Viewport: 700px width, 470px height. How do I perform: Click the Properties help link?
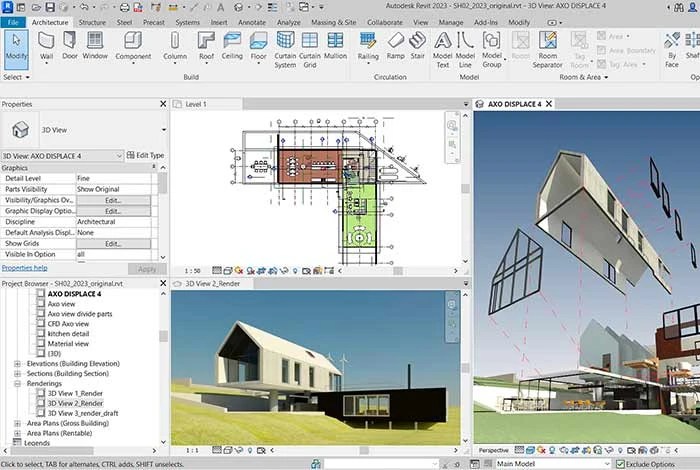24,268
